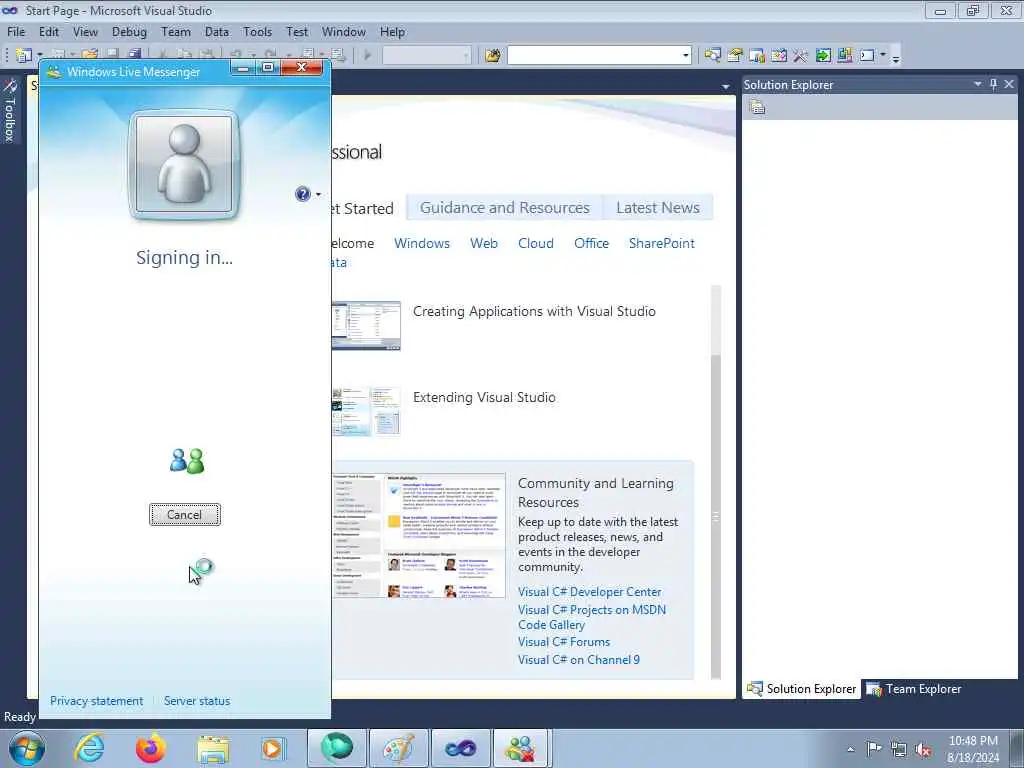Click the Start Page toolbar icon with green arrow
This screenshot has height=768, width=1024.
click(823, 56)
